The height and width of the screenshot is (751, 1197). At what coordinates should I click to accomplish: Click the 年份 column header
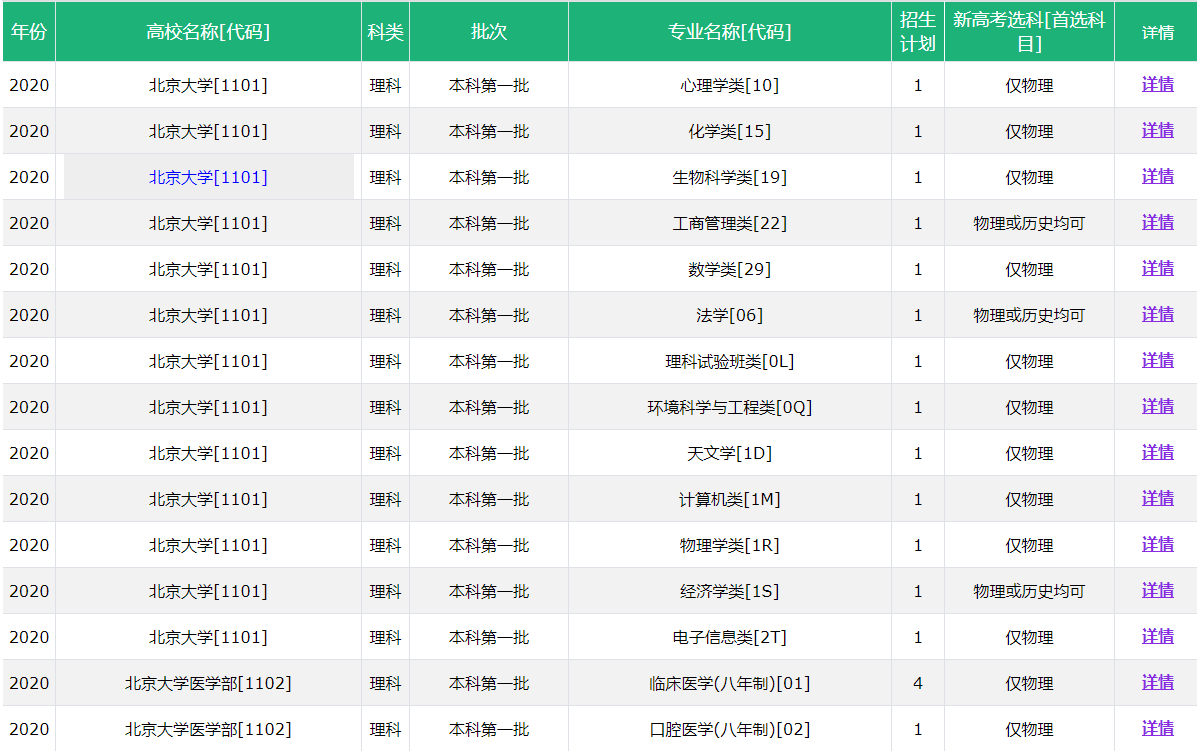(28, 32)
